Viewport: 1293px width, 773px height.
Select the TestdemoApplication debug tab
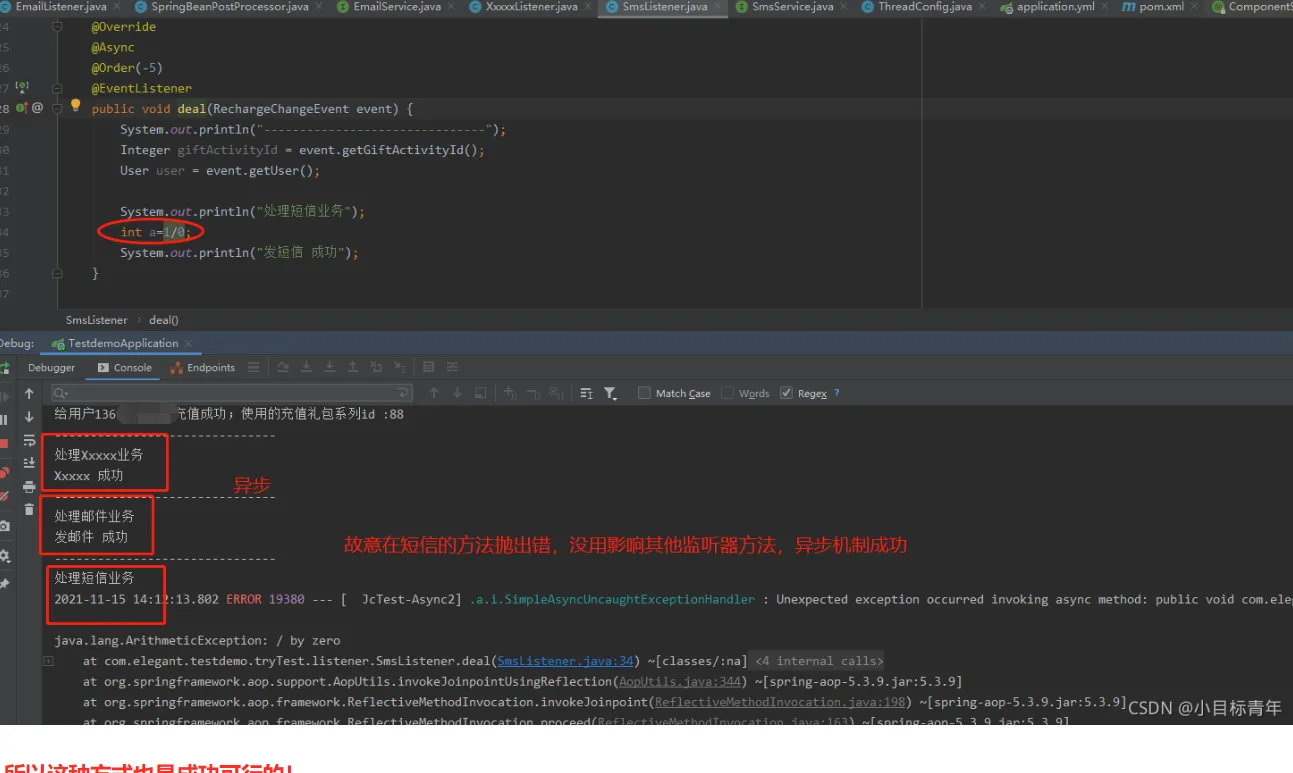(x=123, y=343)
